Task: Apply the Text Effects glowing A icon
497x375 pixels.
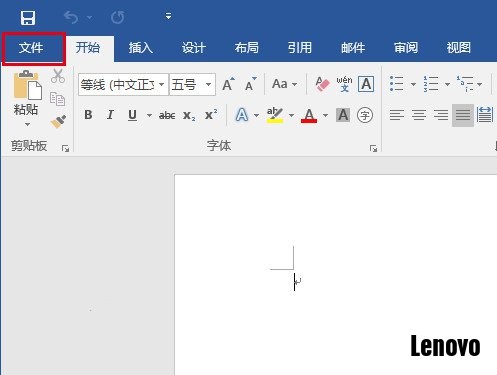Action: (242, 115)
